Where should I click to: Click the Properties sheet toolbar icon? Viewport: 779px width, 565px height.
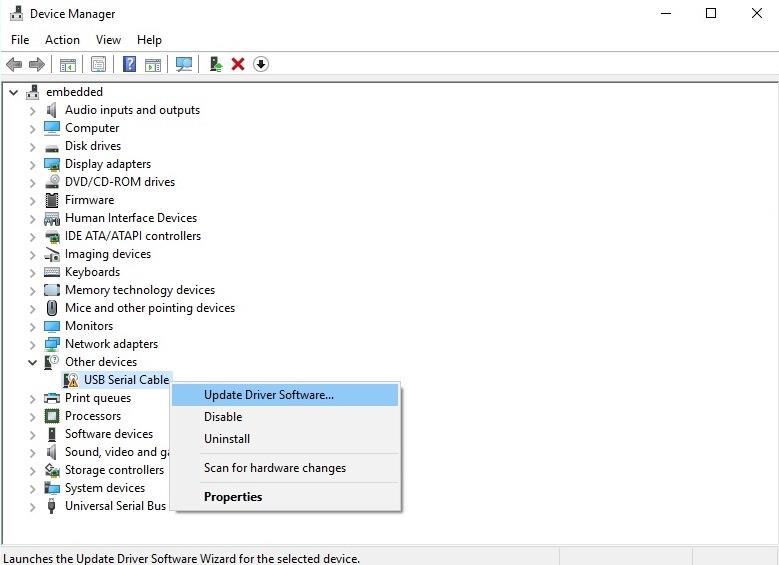click(x=98, y=64)
